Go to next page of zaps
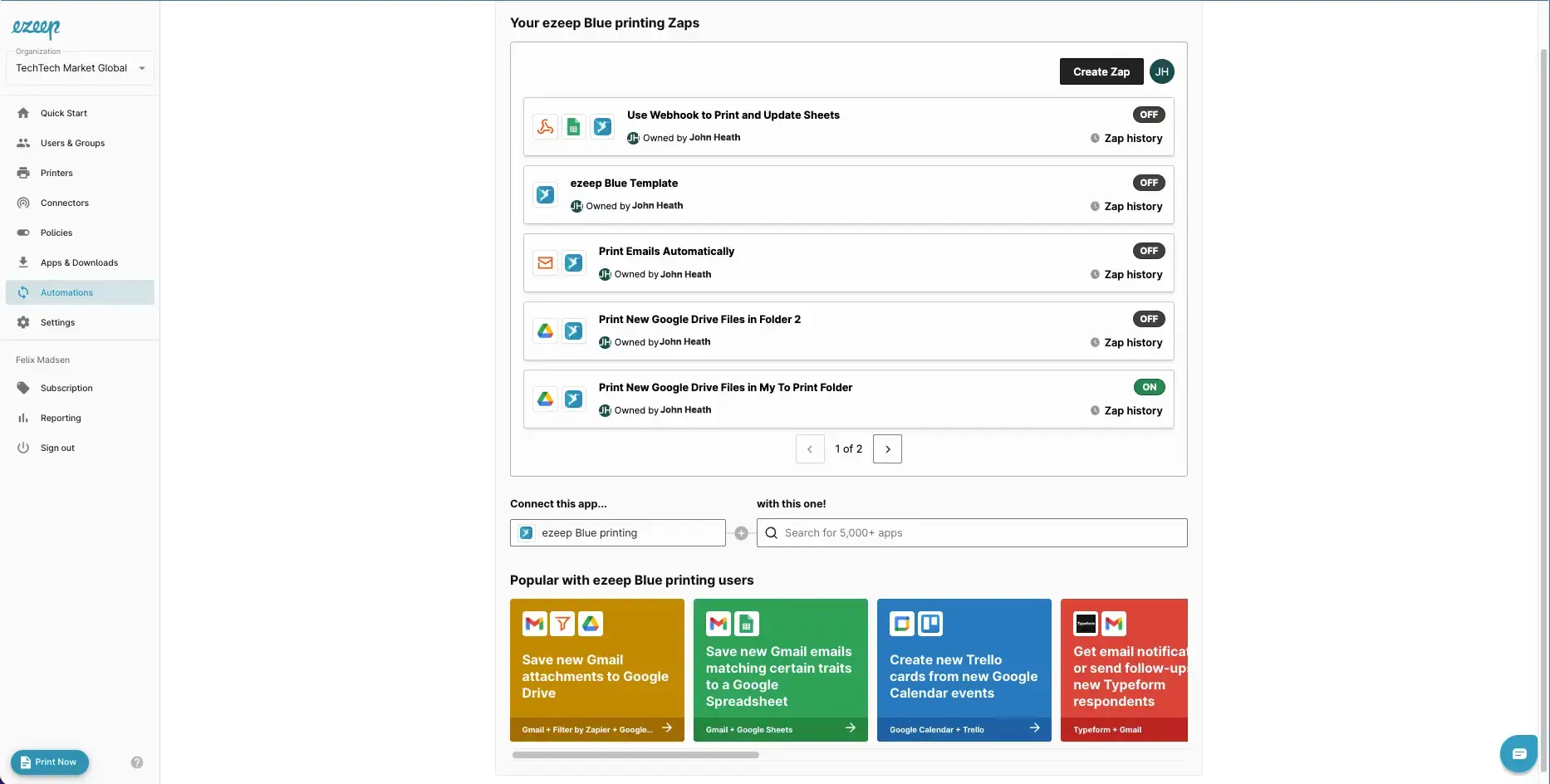Image resolution: width=1550 pixels, height=784 pixels. (x=887, y=448)
